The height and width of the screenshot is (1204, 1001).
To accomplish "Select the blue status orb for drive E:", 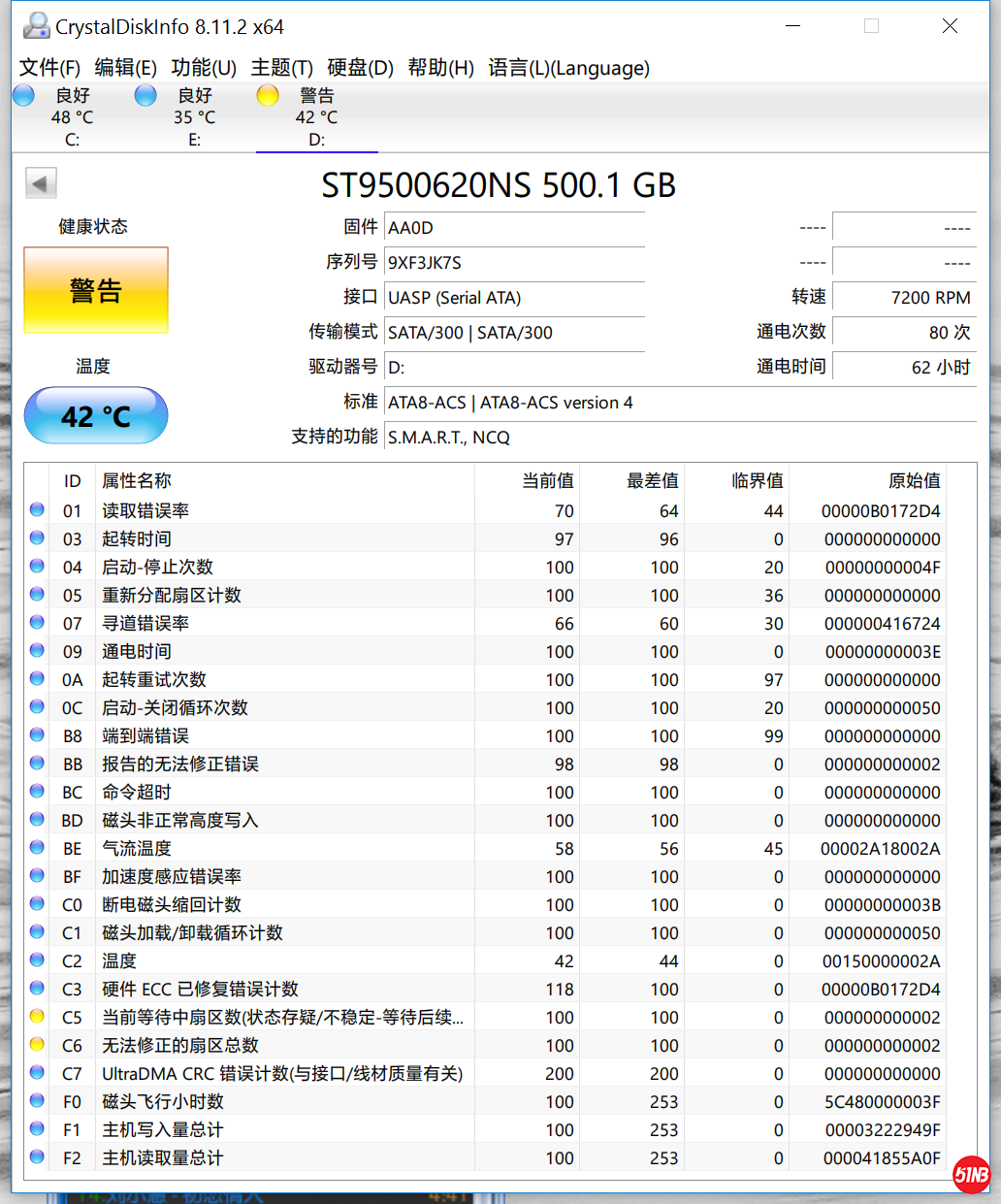I will click(145, 95).
